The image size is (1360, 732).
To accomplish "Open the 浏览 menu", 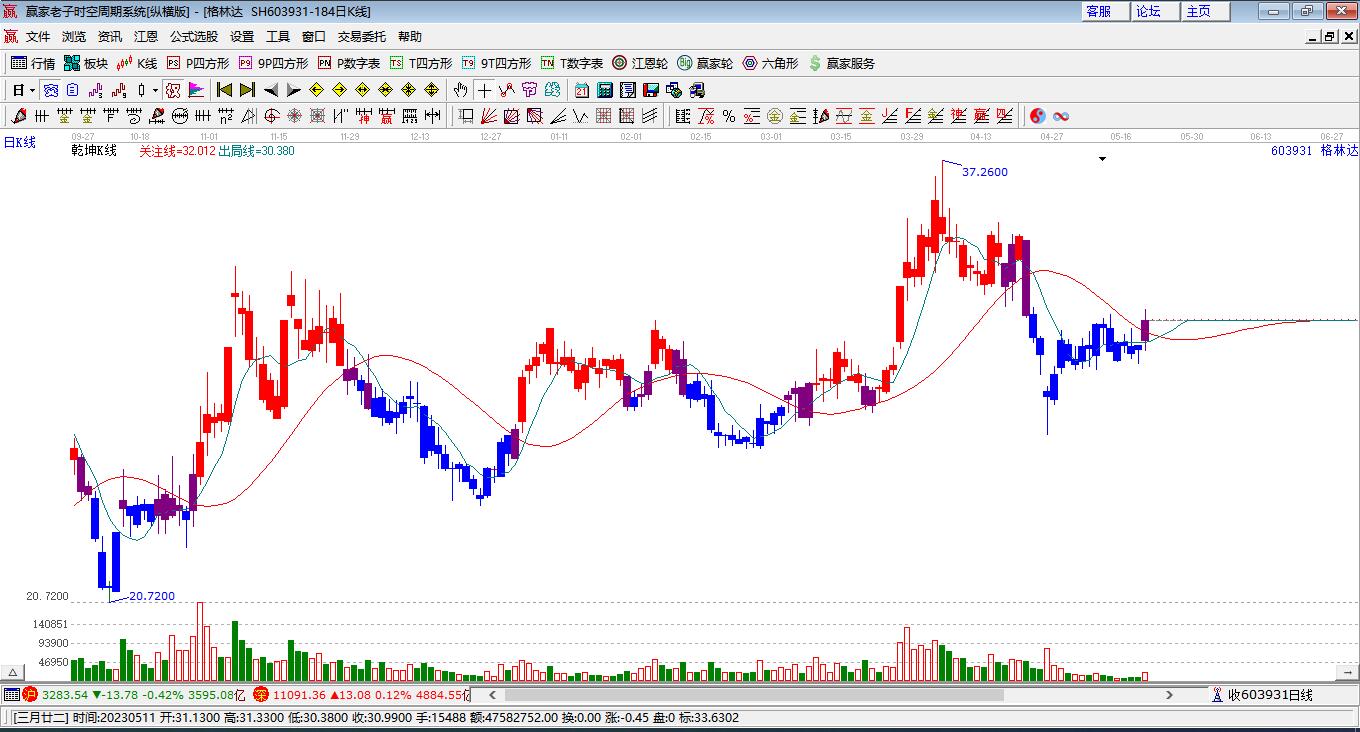I will tap(74, 37).
